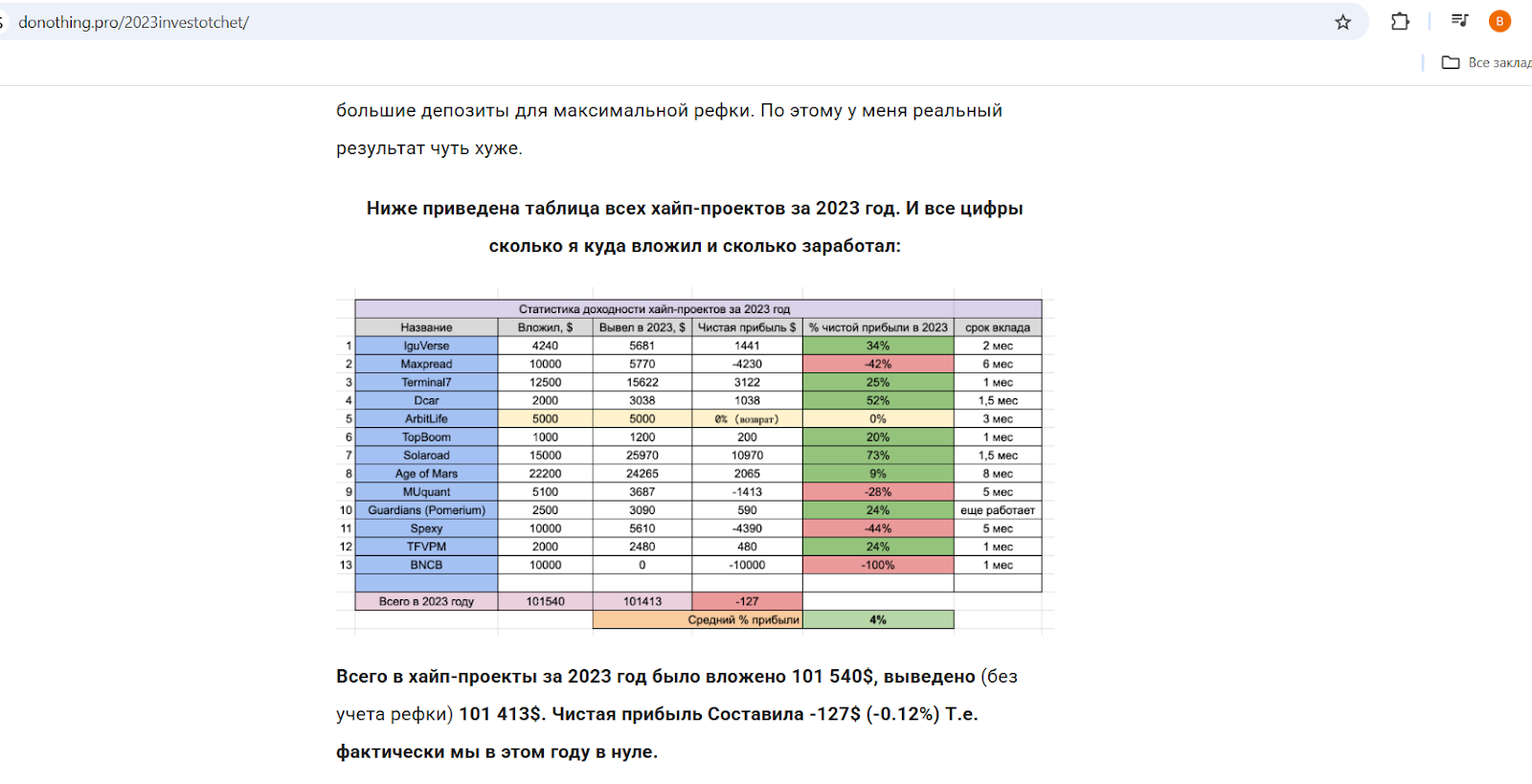Viewport: 1532px width, 784px height.
Task: Select the total invested value 101540
Action: (546, 601)
